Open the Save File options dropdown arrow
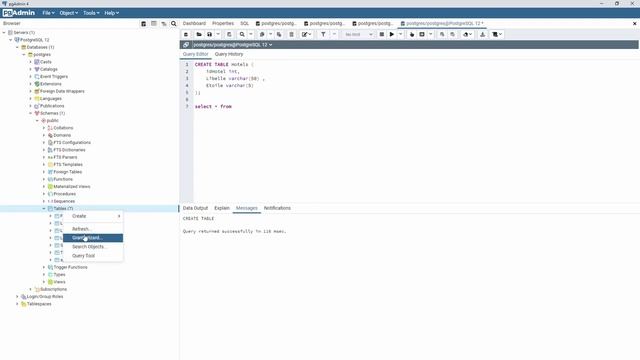This screenshot has width=640, height=360. point(218,35)
